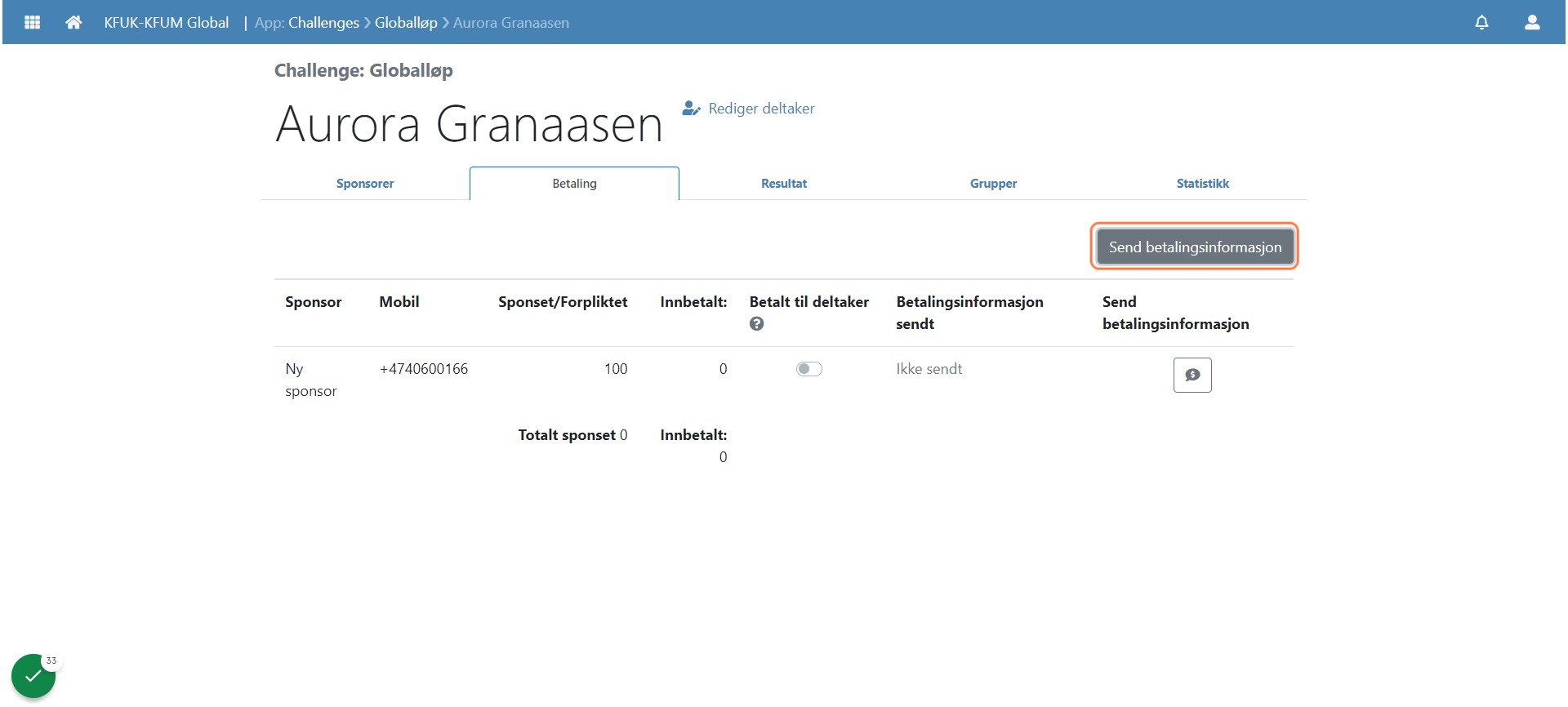Image resolution: width=1568 pixels, height=707 pixels.
Task: Click the help icon under Betalt til deltaker
Action: tap(757, 324)
